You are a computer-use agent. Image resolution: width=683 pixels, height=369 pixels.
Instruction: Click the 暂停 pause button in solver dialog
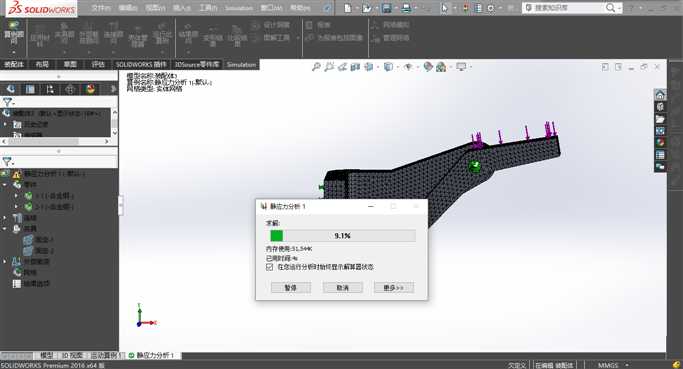(x=291, y=288)
